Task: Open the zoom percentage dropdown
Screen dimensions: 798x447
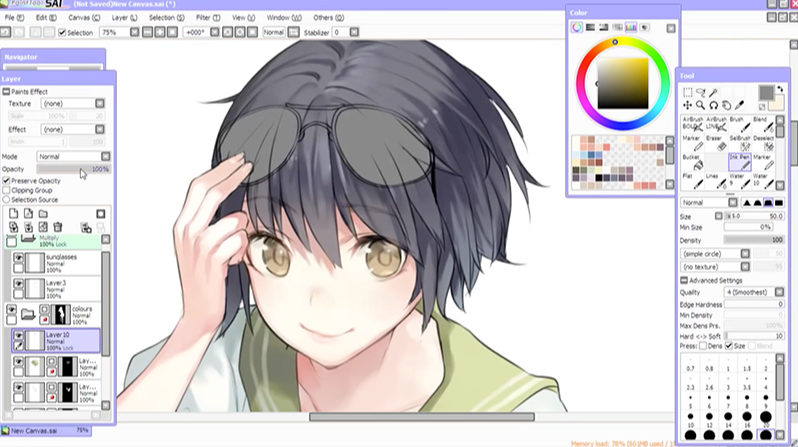Action: [134, 32]
